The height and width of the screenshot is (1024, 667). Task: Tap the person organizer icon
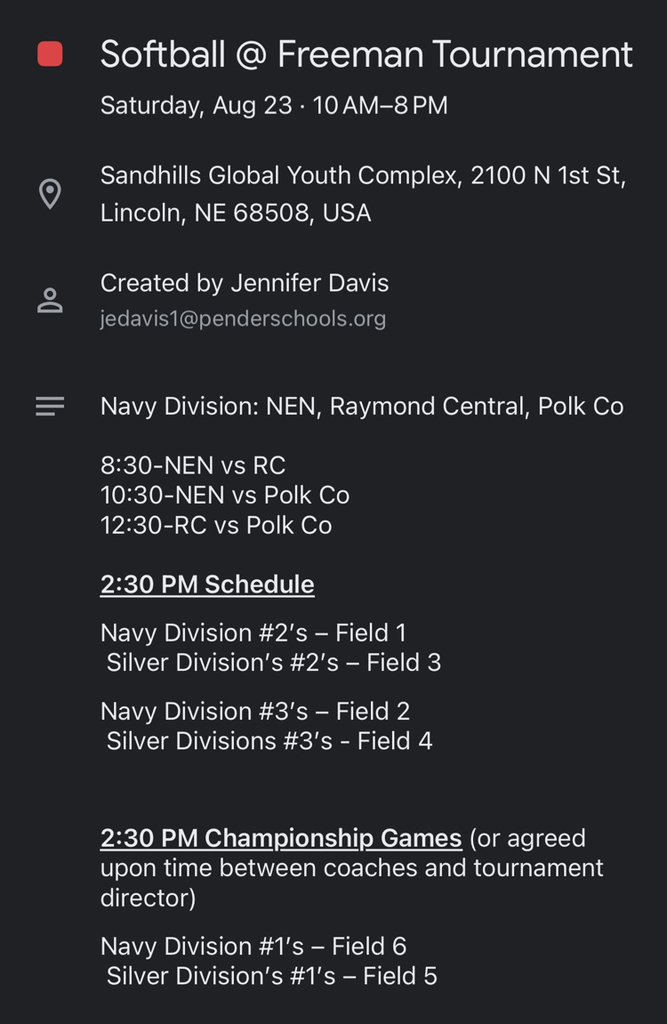point(50,300)
